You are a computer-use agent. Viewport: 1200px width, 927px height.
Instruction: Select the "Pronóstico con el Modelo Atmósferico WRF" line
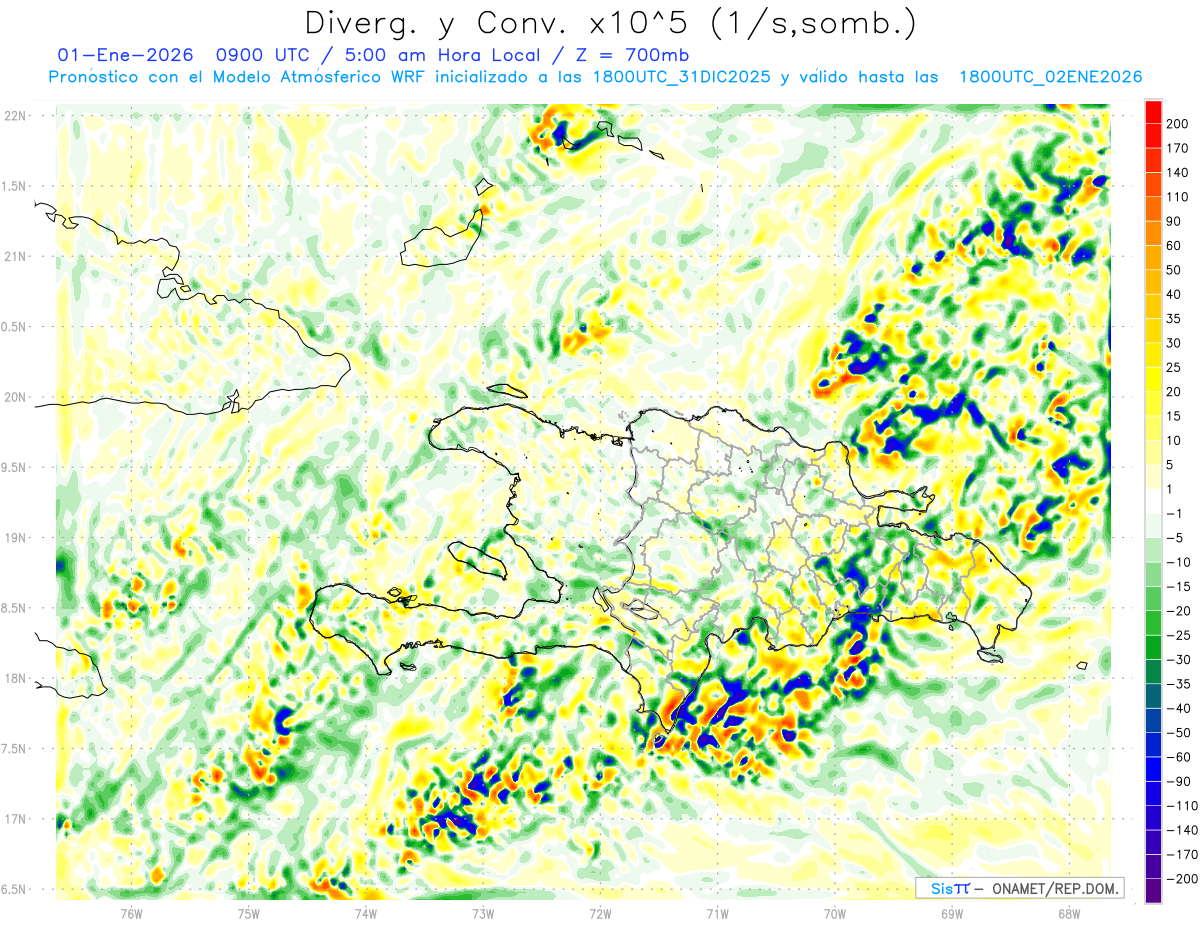coord(236,77)
